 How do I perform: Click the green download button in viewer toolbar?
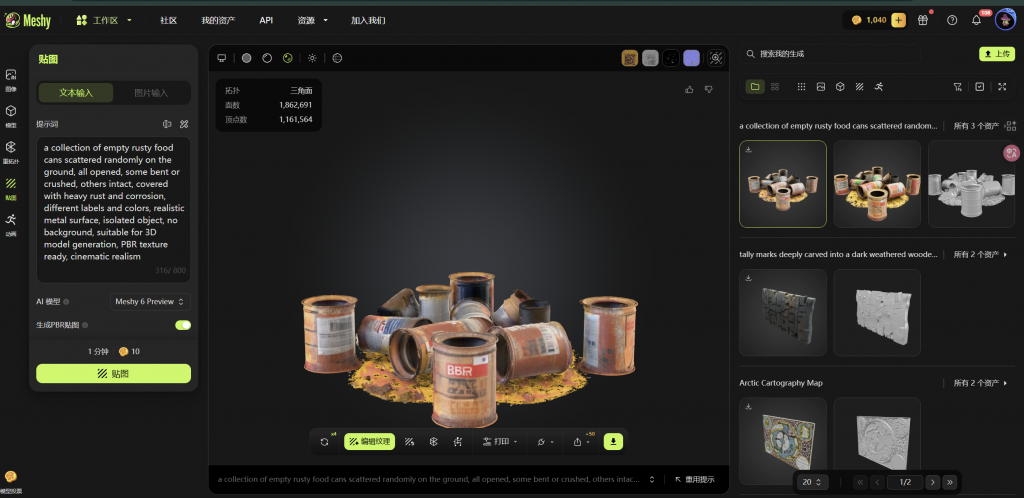613,441
